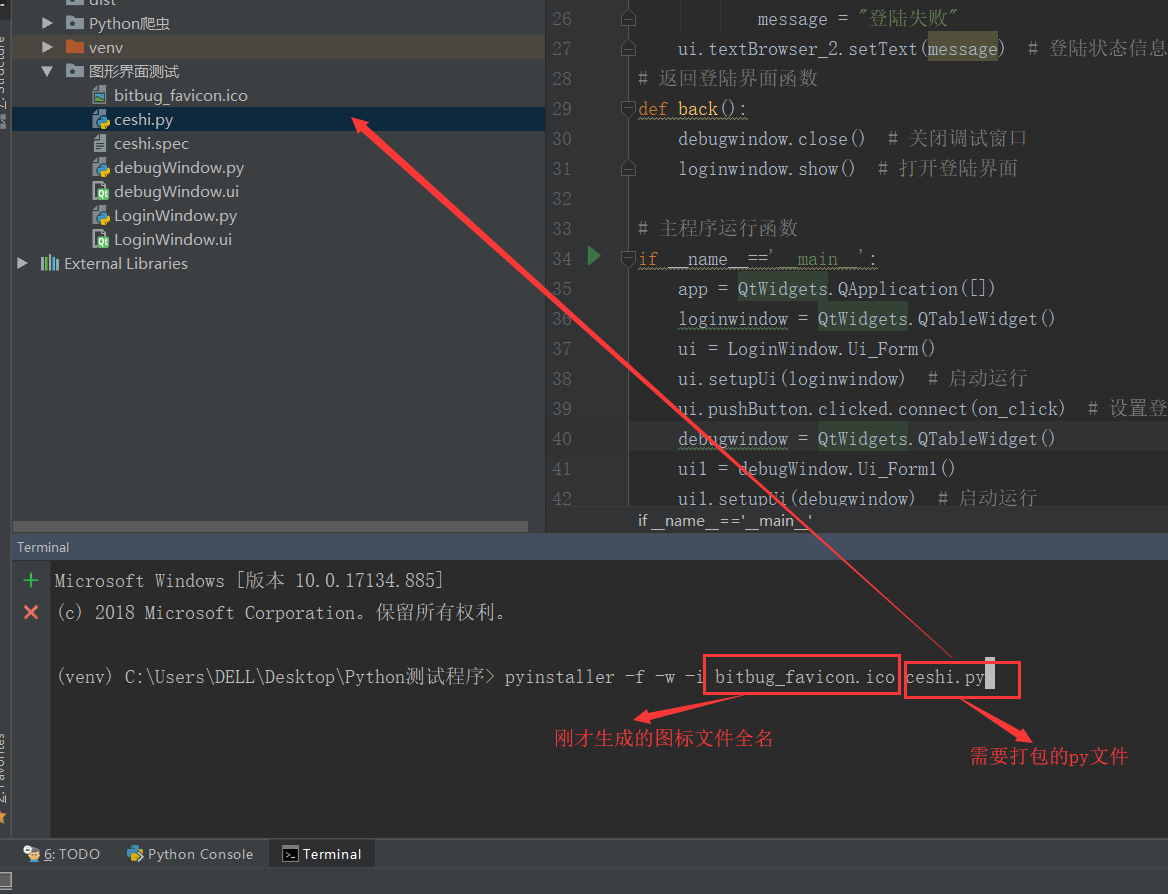Click the 图形界面测试 folder icon

tap(74, 71)
